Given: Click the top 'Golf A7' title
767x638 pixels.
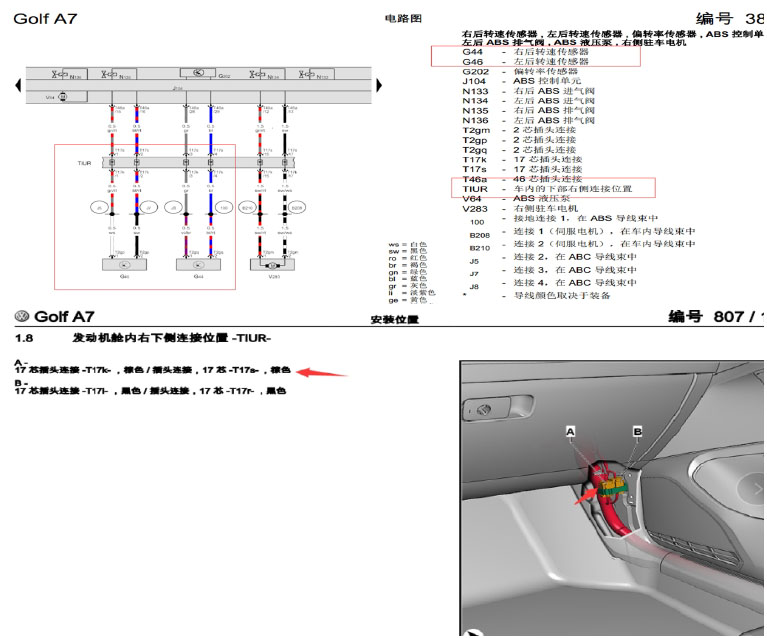Looking at the screenshot, I should (45, 19).
